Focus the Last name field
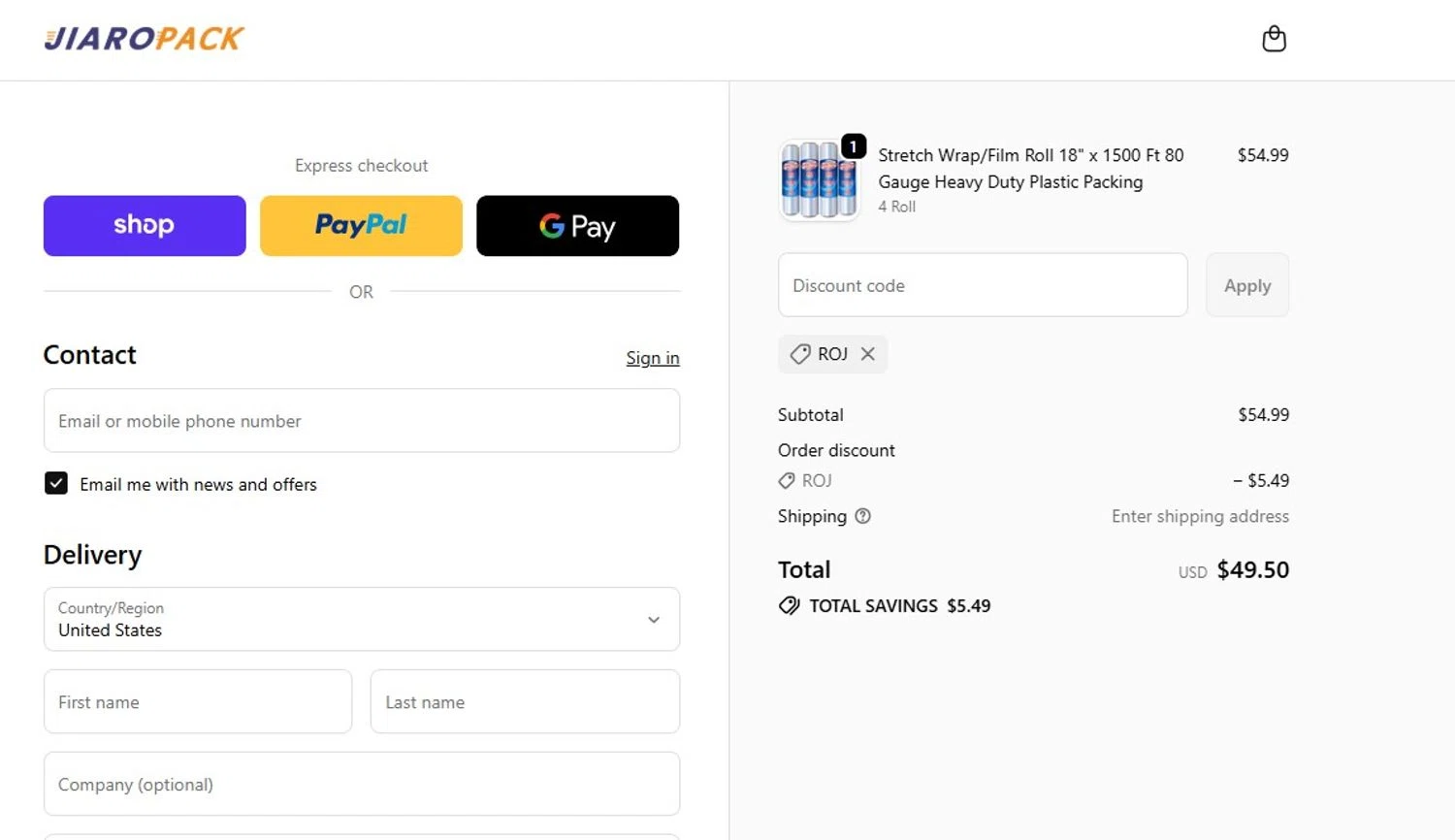 525,701
